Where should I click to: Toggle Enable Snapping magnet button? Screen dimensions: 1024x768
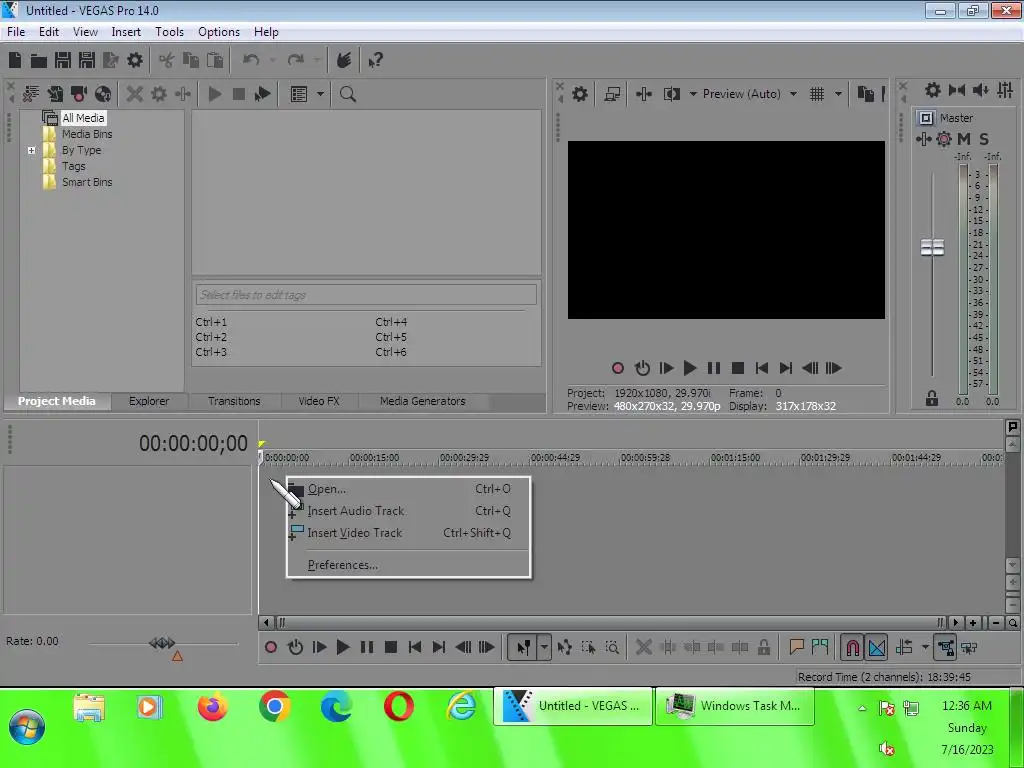click(x=852, y=648)
